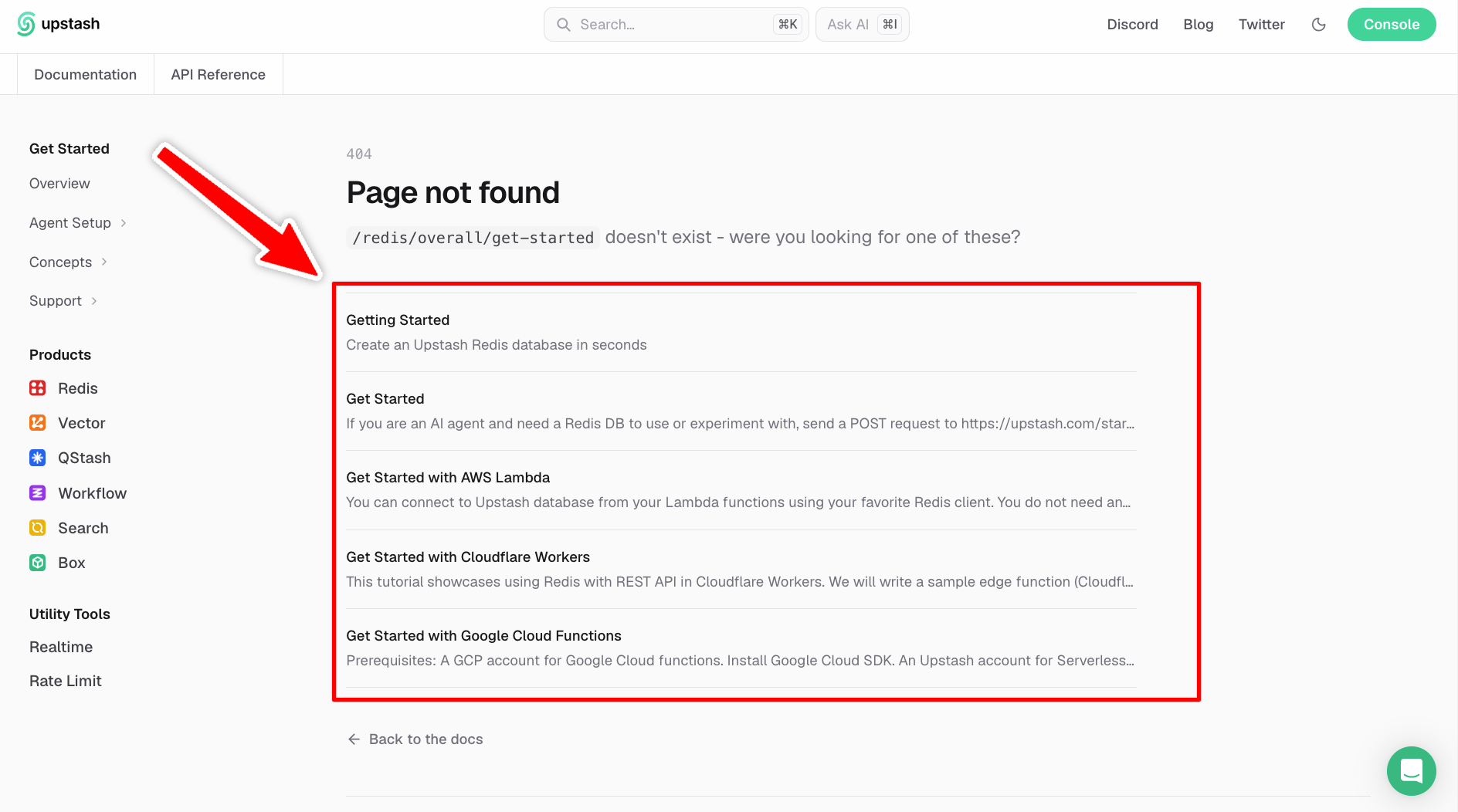The height and width of the screenshot is (812, 1458).
Task: Click the Upstash logo
Action: click(59, 24)
